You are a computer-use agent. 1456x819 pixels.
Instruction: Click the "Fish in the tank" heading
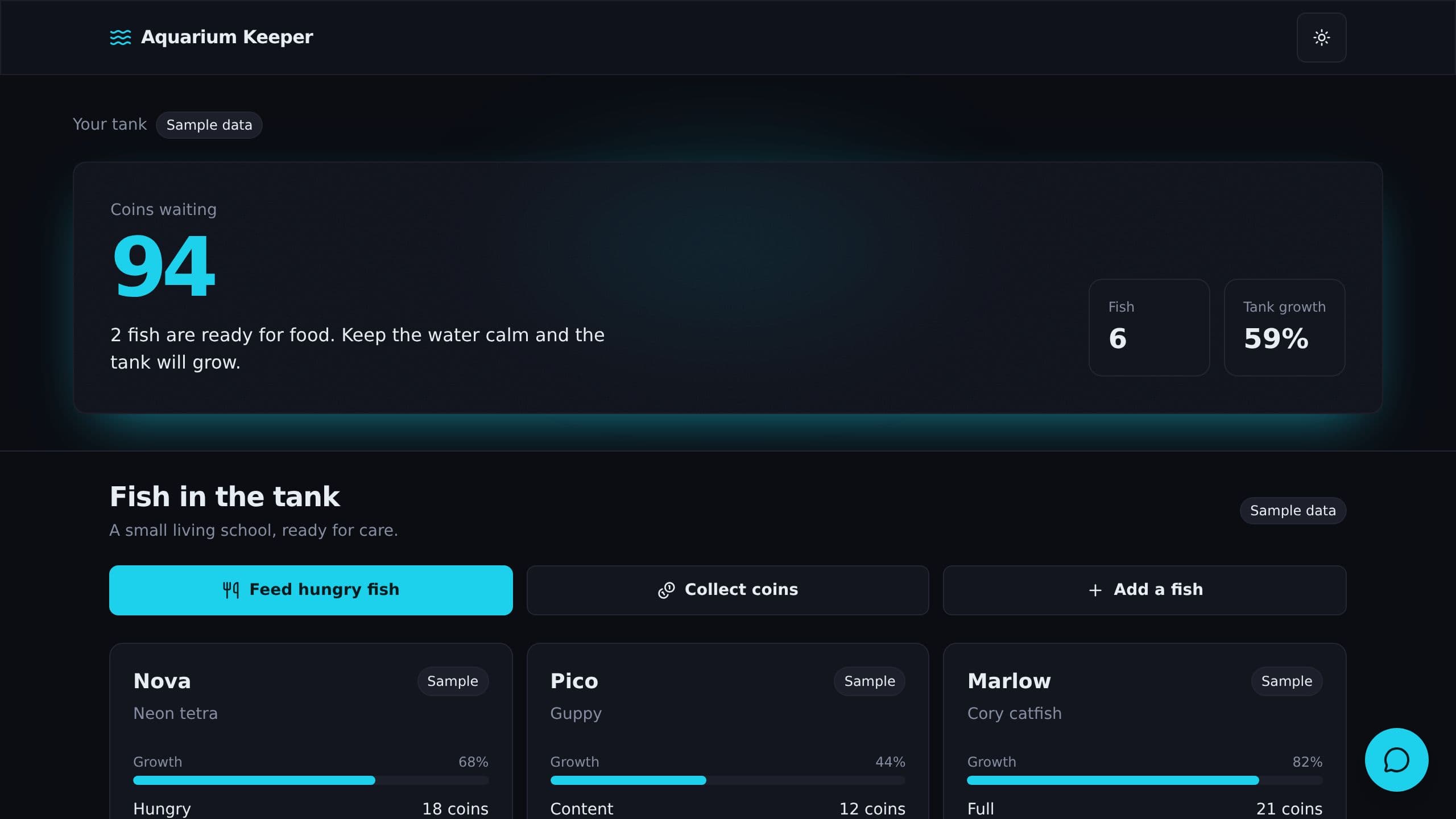225,496
